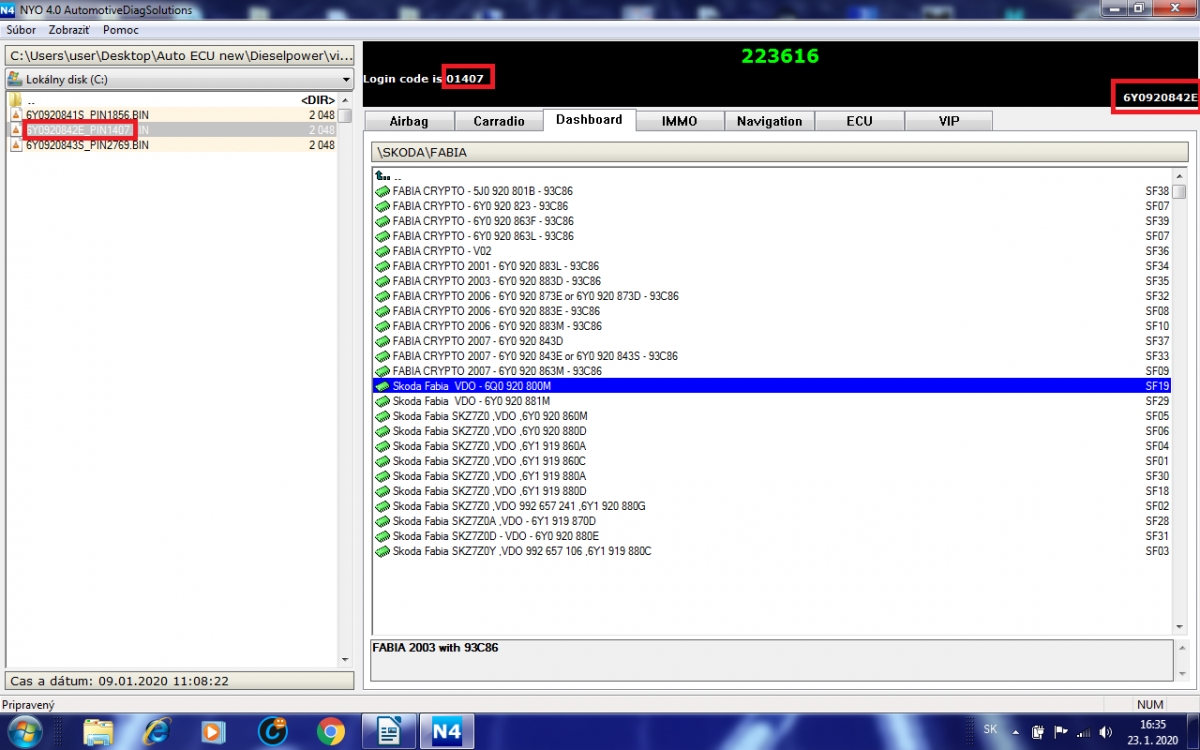Open the document editor taskbar icon

click(x=389, y=732)
